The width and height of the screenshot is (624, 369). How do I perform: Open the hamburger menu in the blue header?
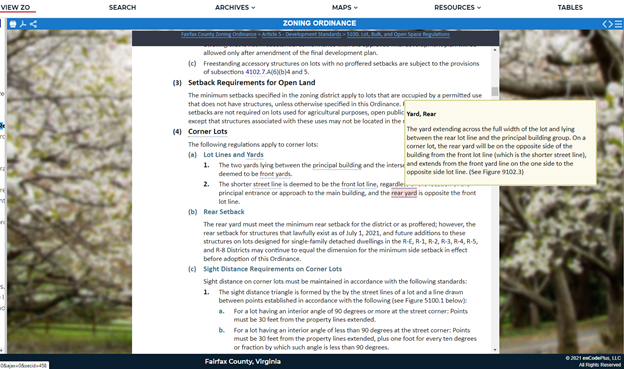618,24
